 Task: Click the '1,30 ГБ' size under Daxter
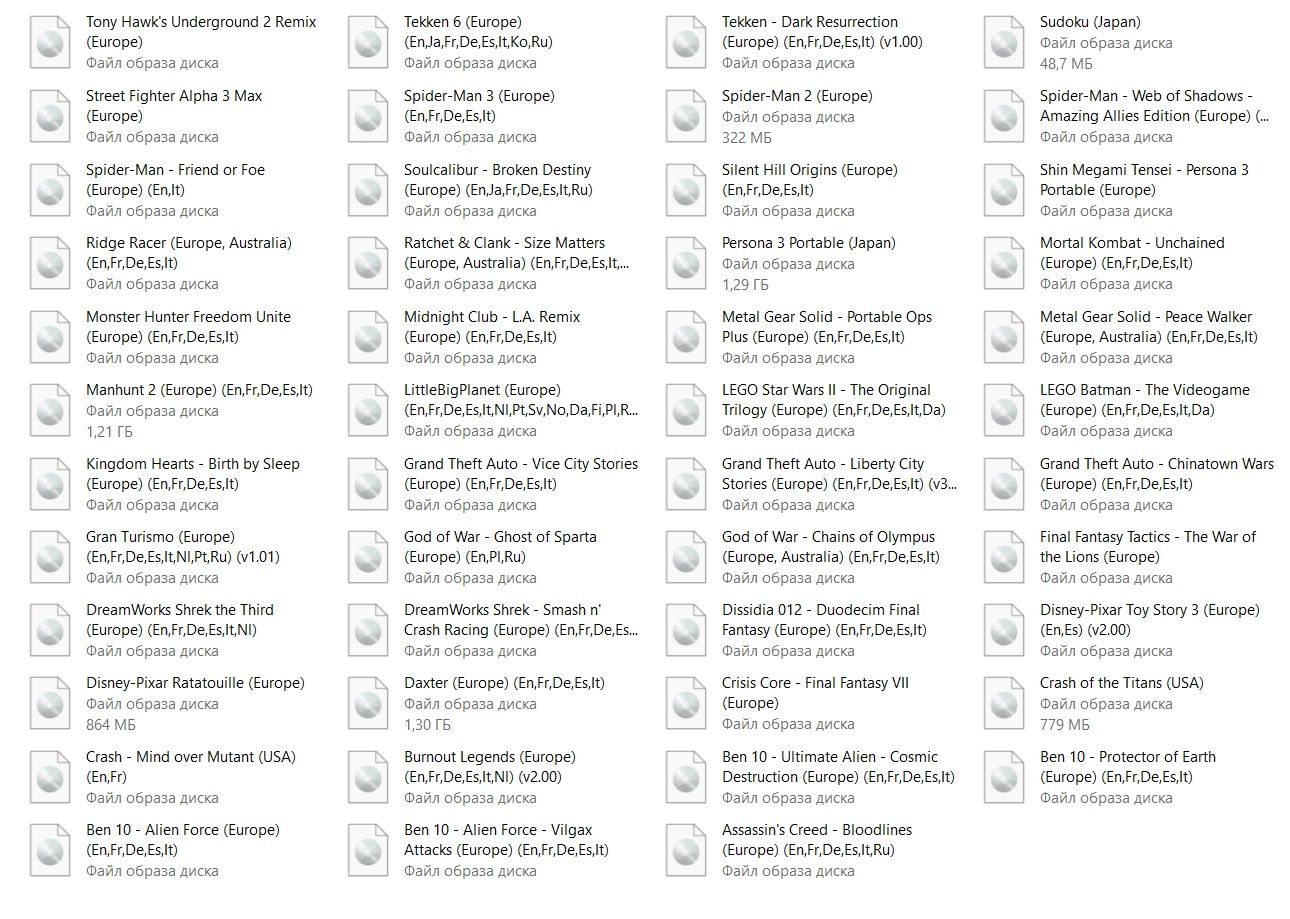coord(428,724)
